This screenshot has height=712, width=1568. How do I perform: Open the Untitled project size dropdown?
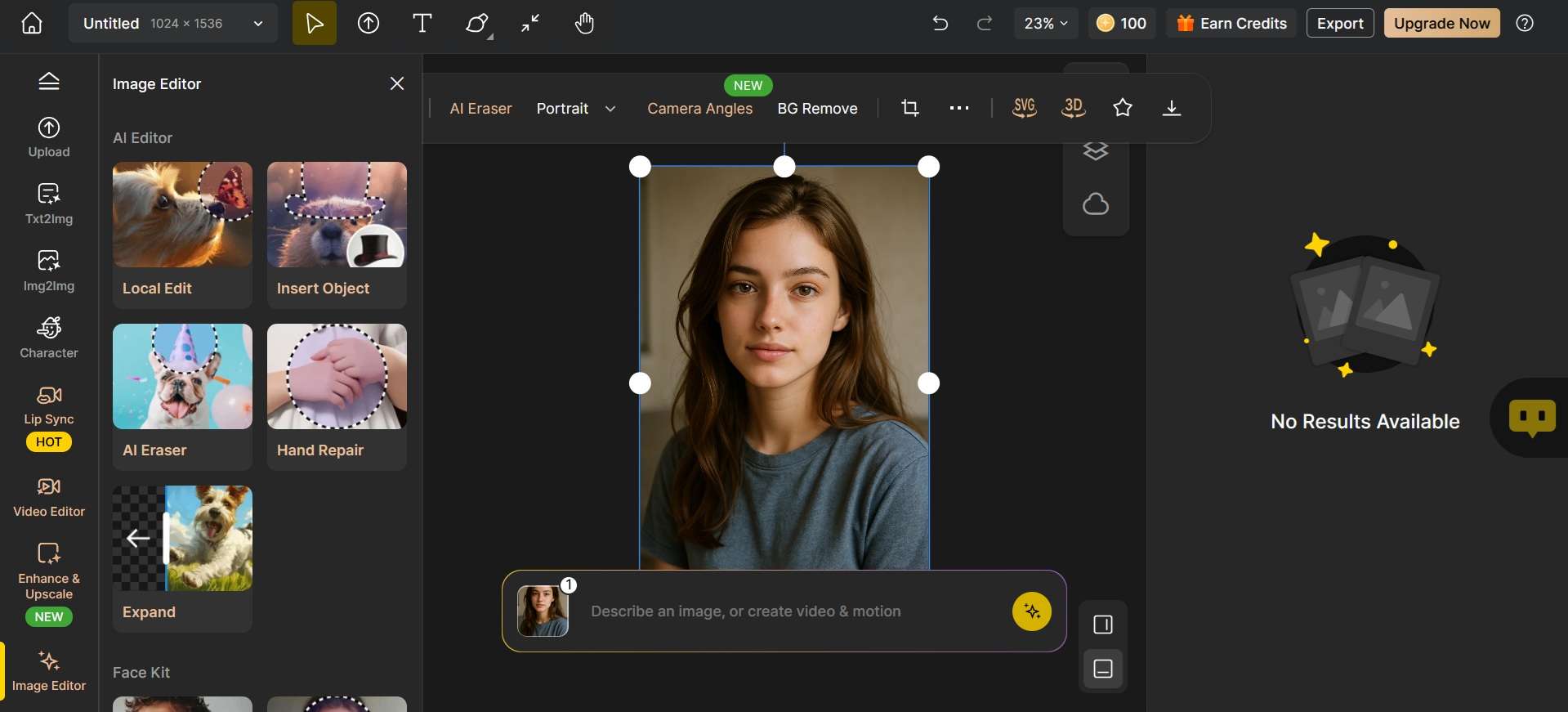coord(173,23)
